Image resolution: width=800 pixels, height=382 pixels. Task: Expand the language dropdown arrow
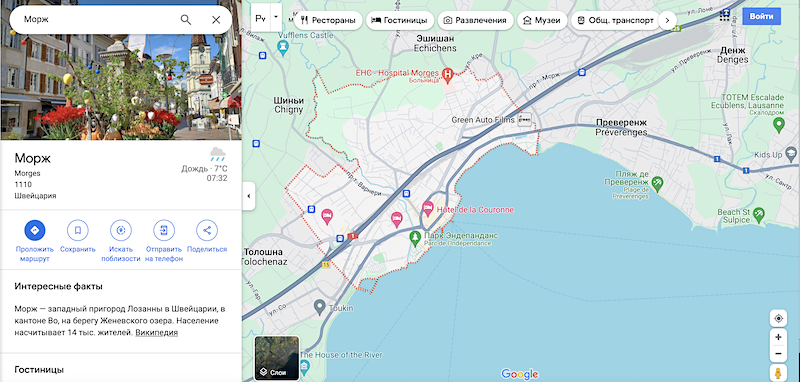pyautogui.click(x=276, y=16)
